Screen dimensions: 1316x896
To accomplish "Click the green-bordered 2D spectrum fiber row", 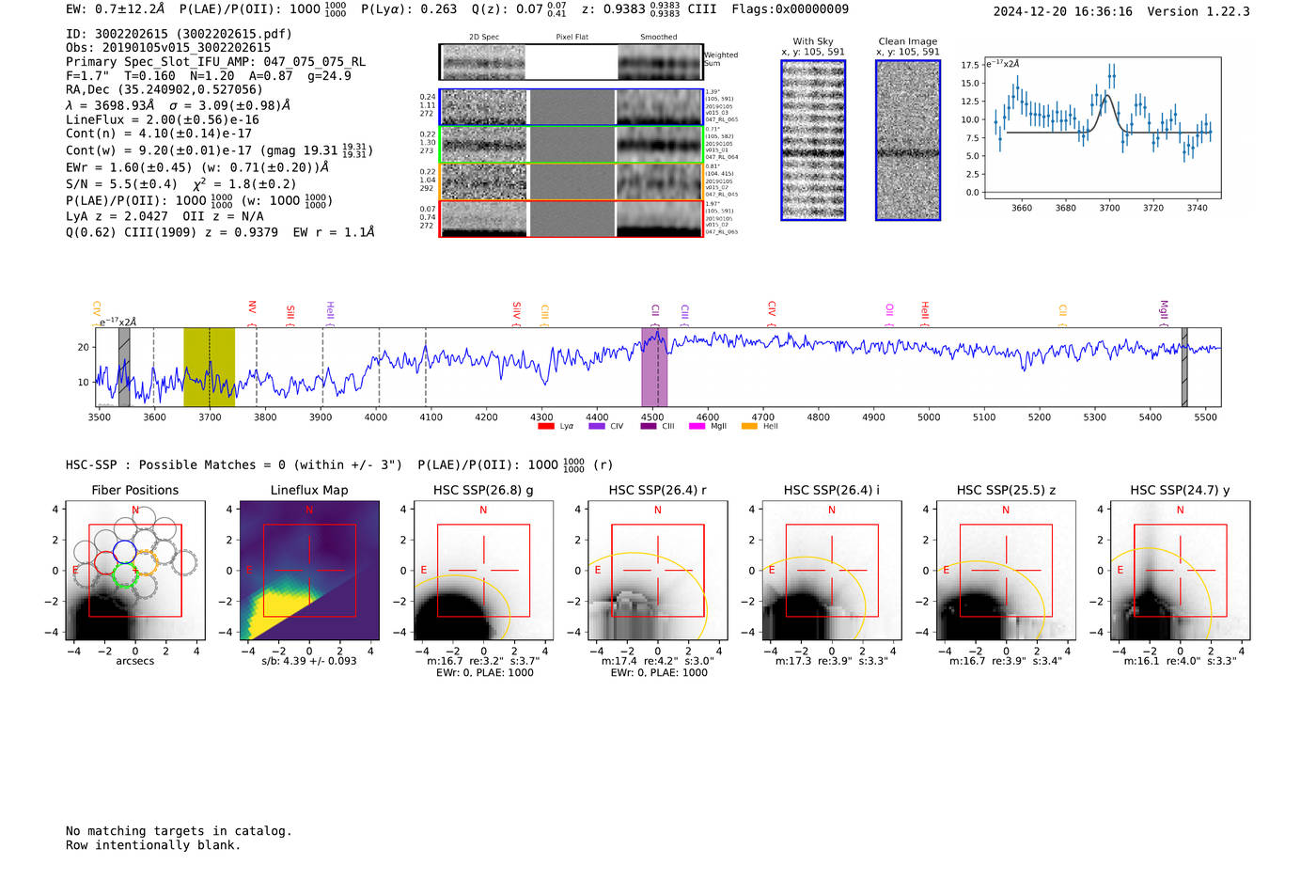I will tap(572, 144).
